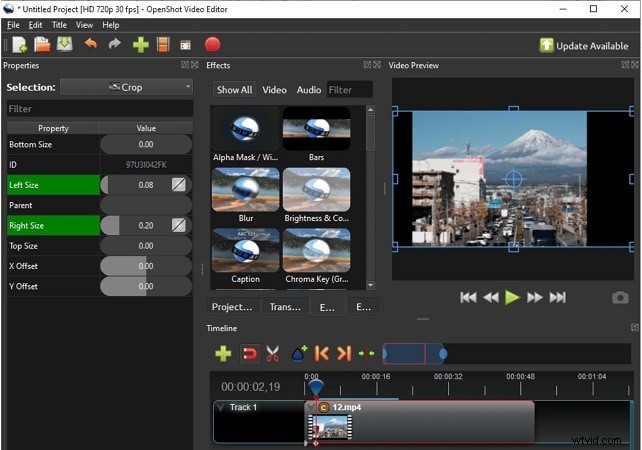Select the Bars effect thumbnail

point(316,129)
